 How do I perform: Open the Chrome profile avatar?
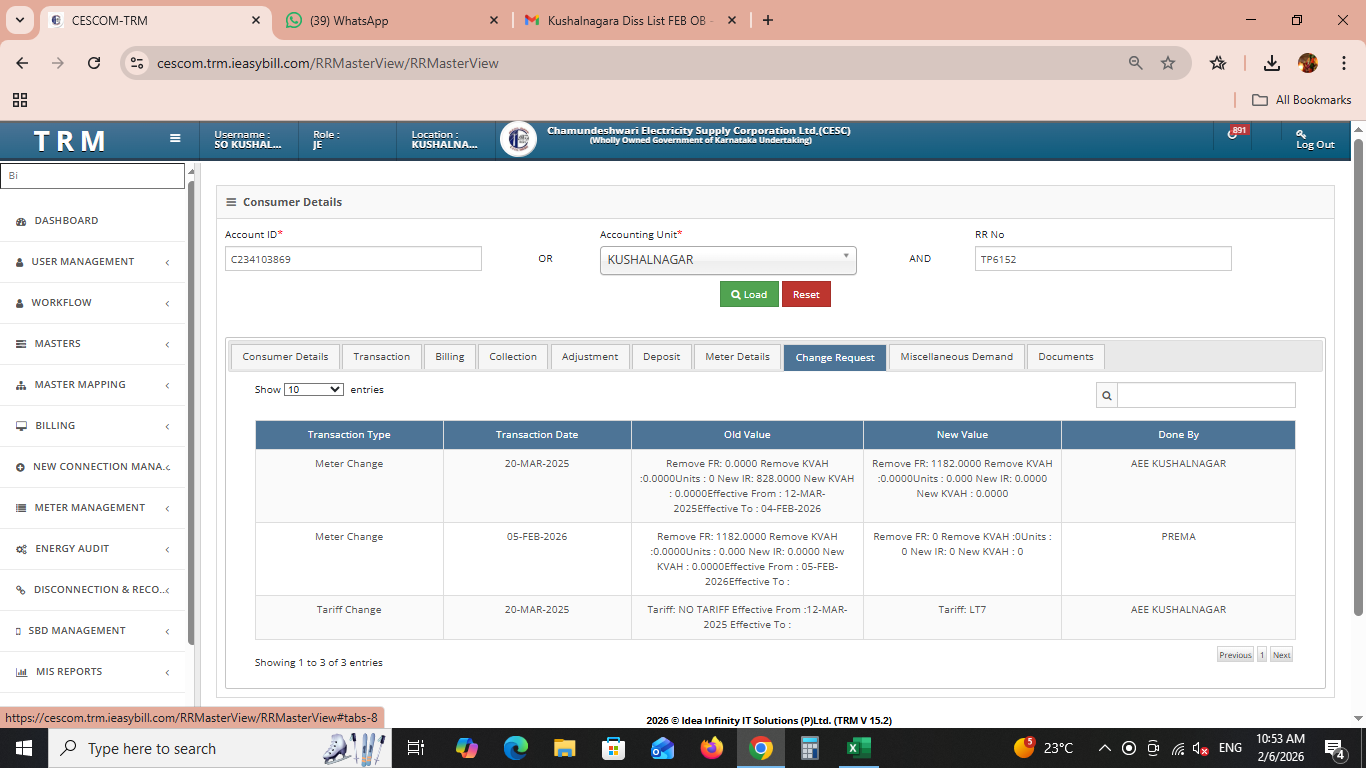1308,63
